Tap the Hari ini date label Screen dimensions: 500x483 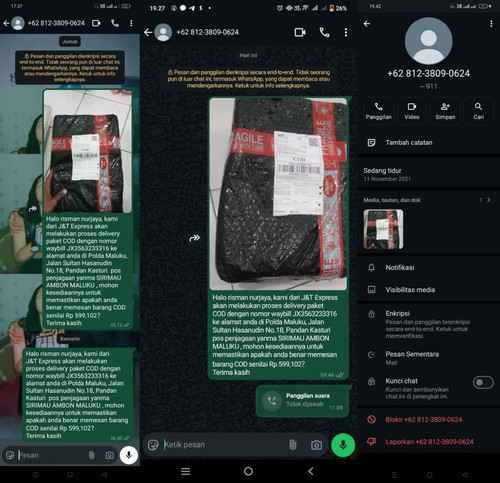248,55
